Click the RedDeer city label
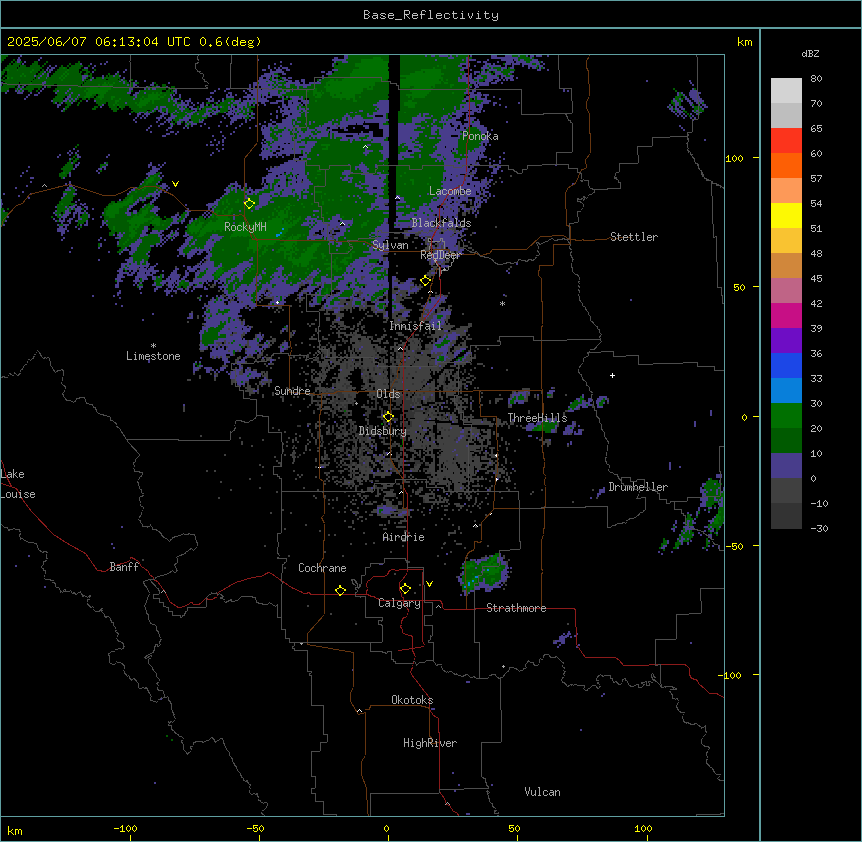 pyautogui.click(x=440, y=255)
